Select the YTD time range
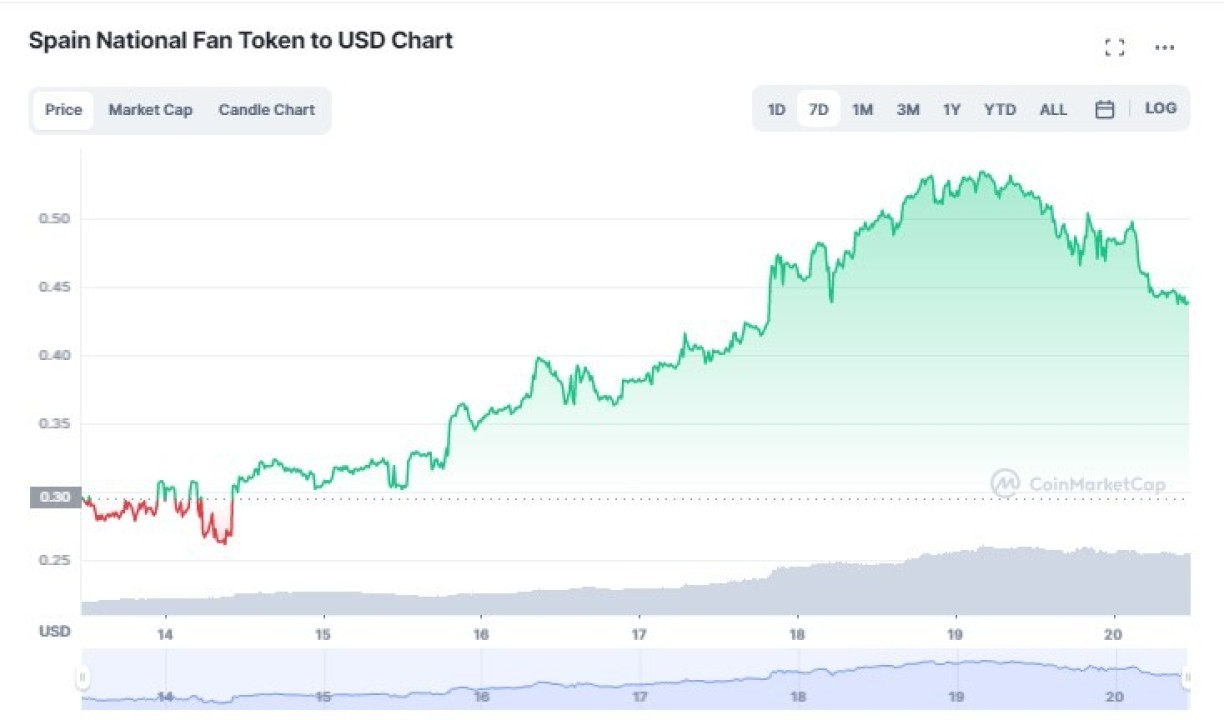The width and height of the screenshot is (1224, 720). click(999, 110)
